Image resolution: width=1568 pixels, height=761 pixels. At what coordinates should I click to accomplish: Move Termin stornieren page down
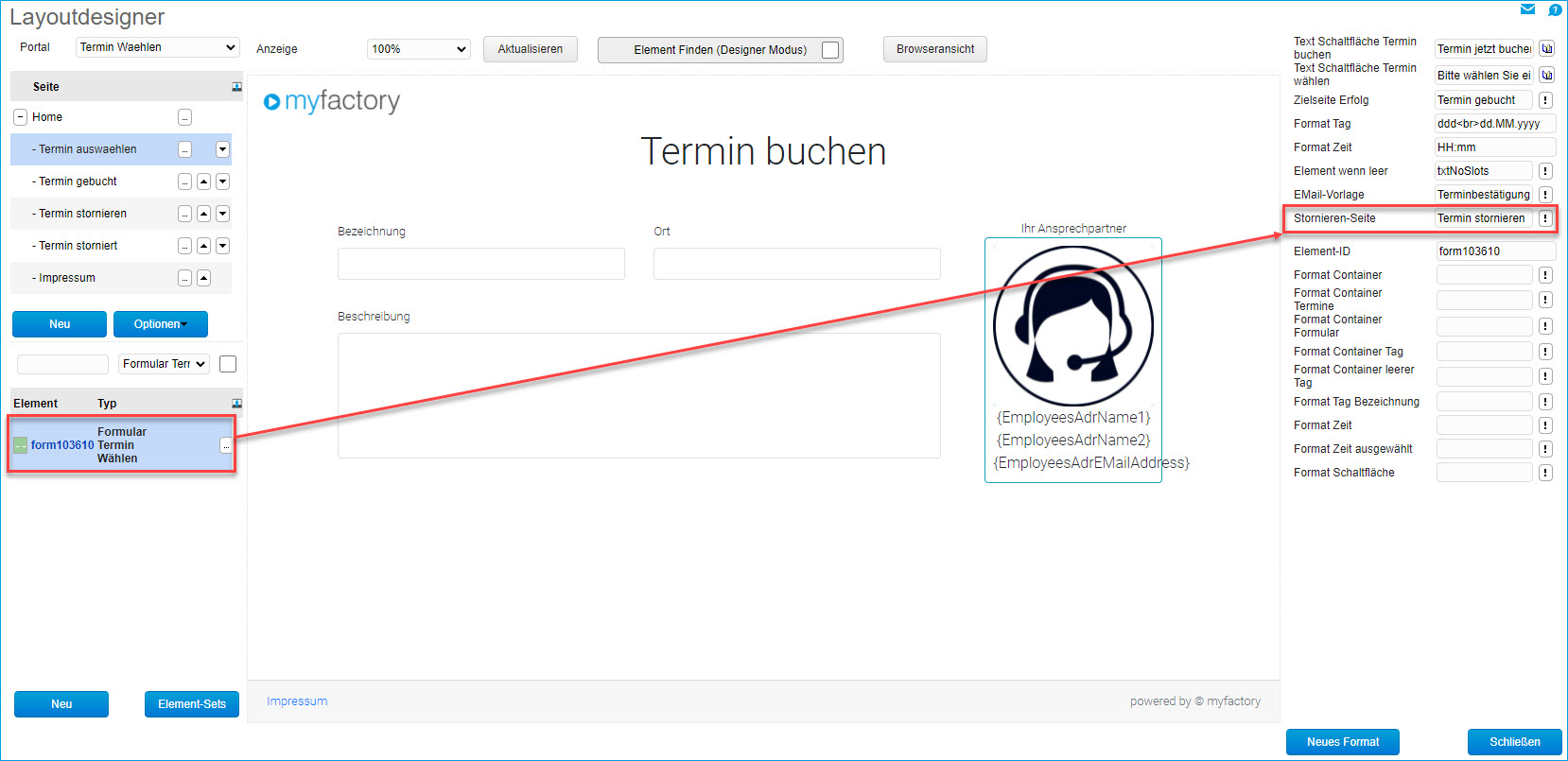[x=222, y=214]
